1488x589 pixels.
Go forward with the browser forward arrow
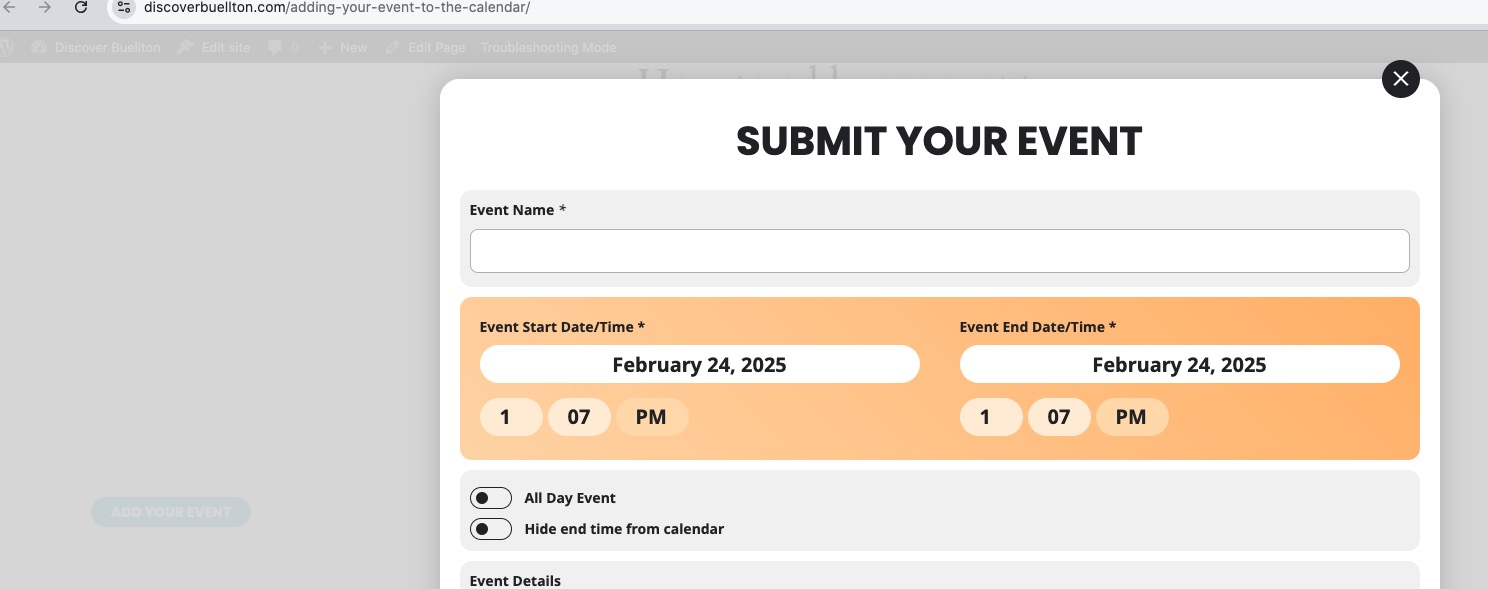45,8
